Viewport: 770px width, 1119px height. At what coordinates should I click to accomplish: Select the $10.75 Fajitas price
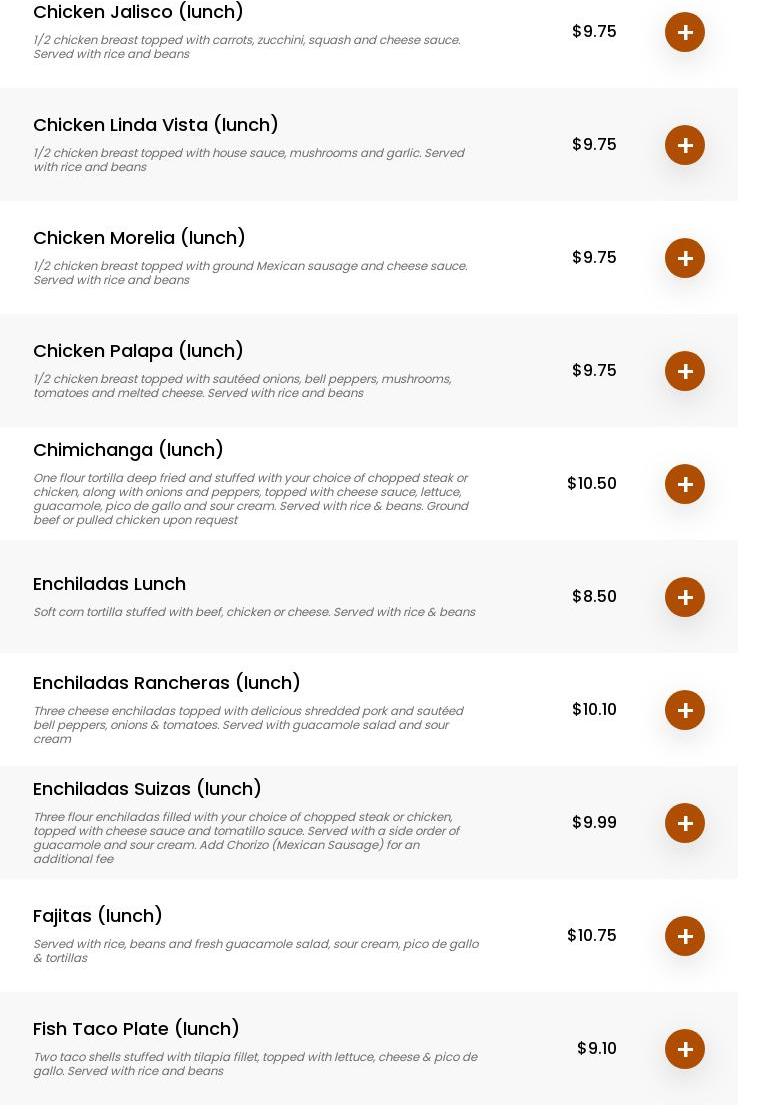click(591, 936)
